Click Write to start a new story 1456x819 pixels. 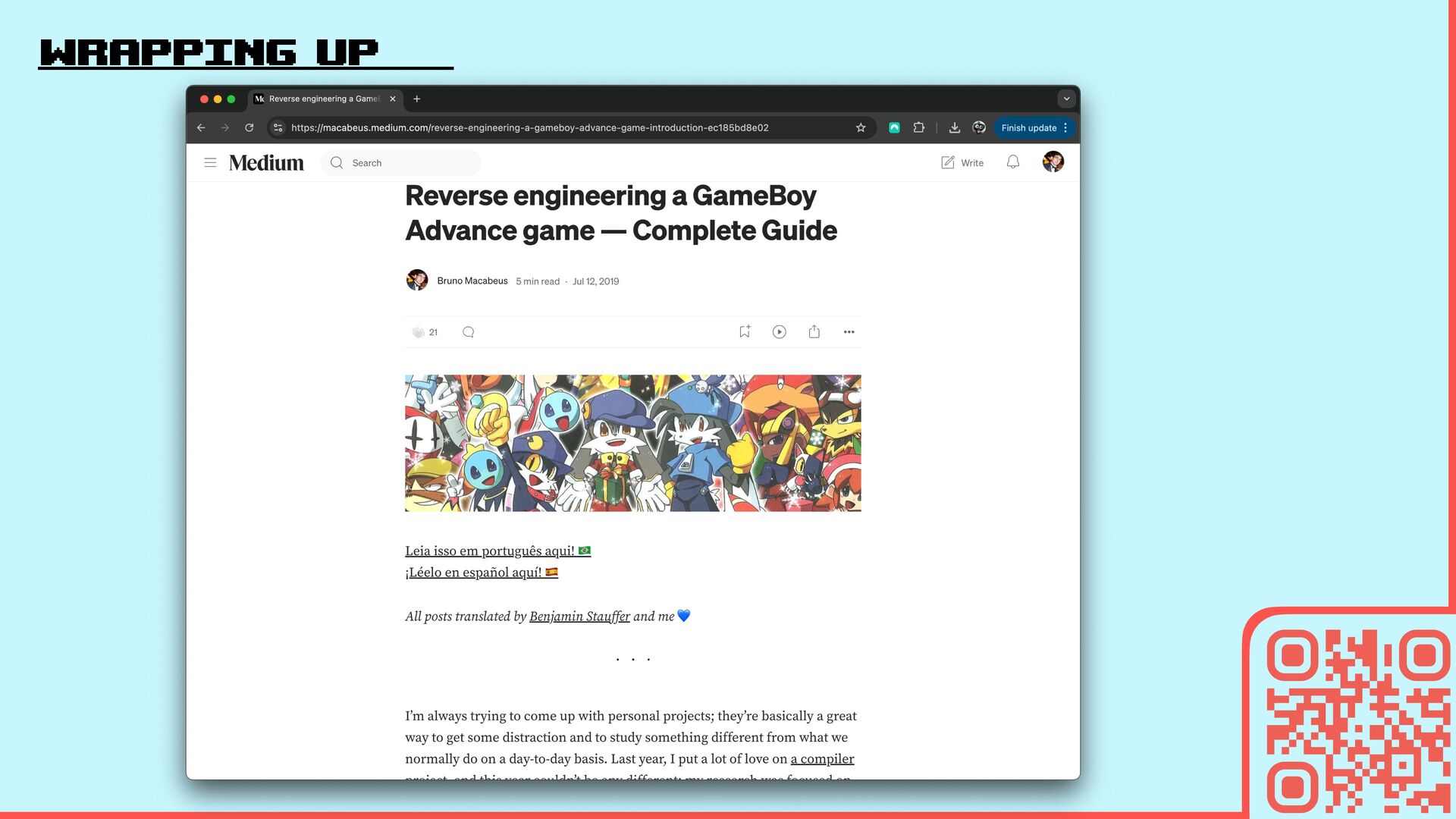[x=962, y=163]
